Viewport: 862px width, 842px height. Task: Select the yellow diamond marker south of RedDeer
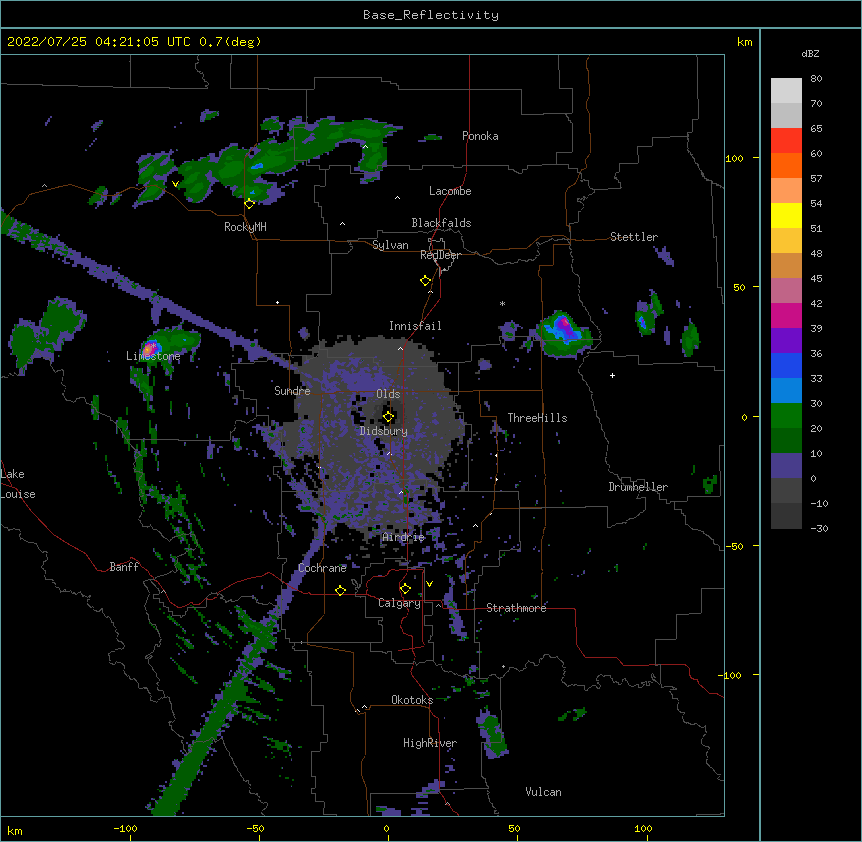(426, 281)
